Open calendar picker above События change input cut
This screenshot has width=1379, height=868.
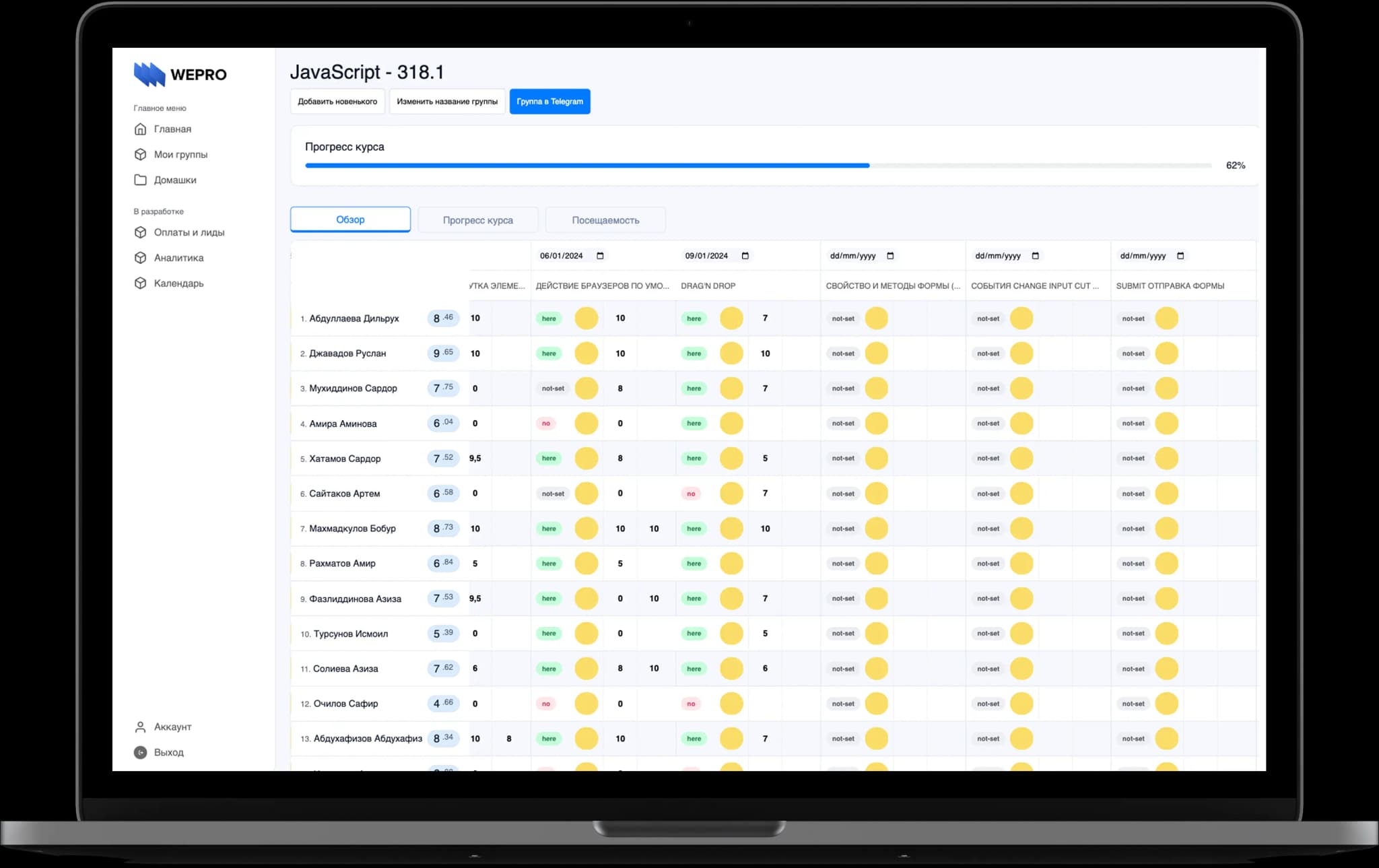(1036, 256)
